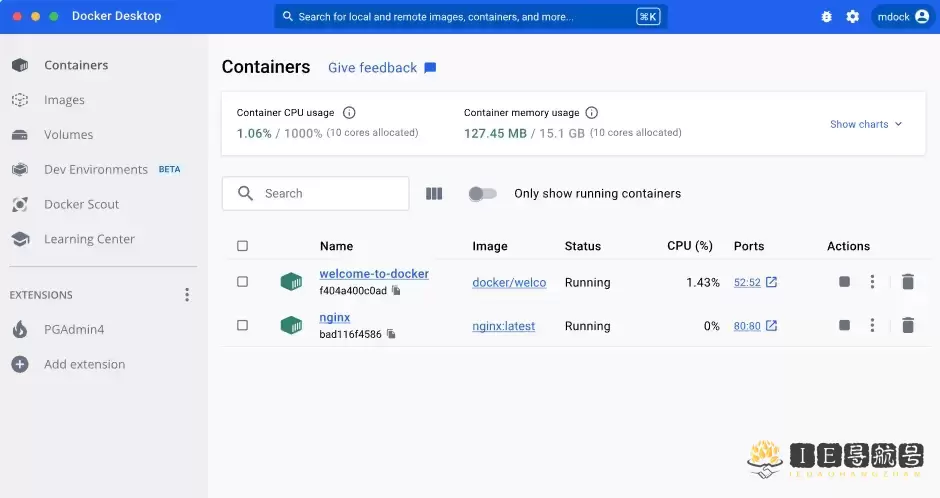Screen dimensions: 940x498
Task: Open the nginx container link
Action: (x=335, y=318)
